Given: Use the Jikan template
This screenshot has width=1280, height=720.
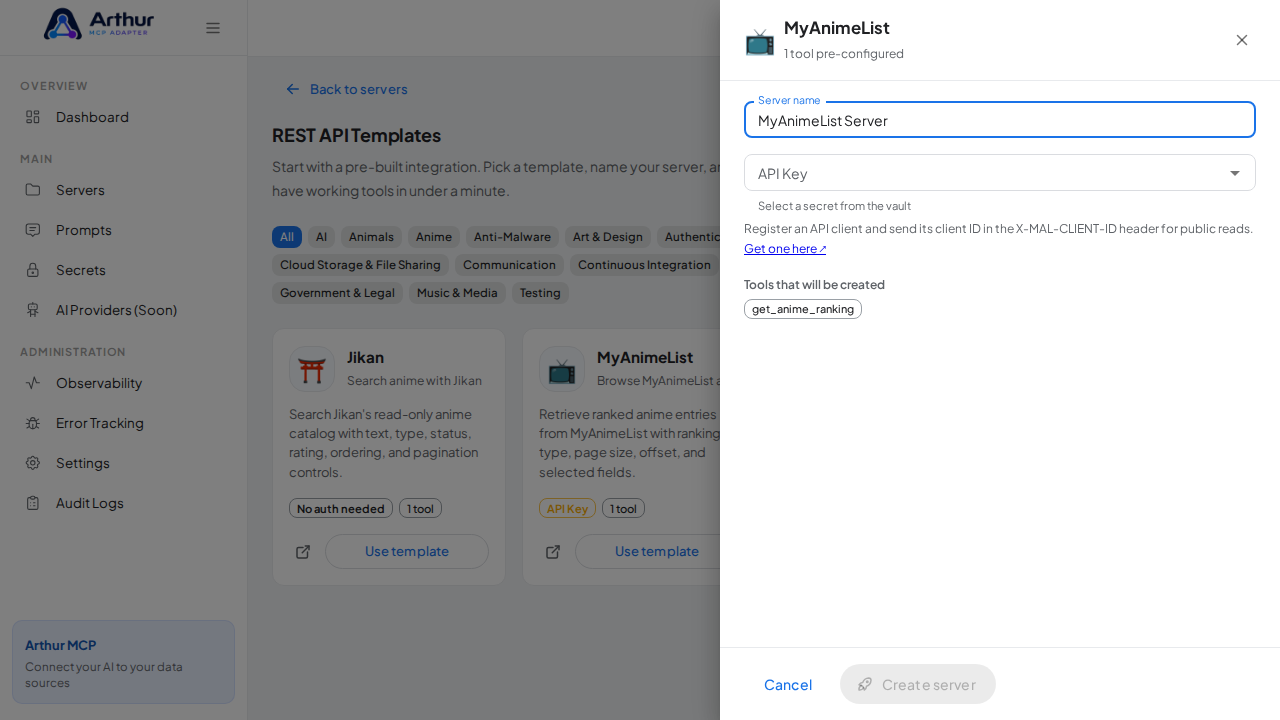Looking at the screenshot, I should (x=407, y=552).
